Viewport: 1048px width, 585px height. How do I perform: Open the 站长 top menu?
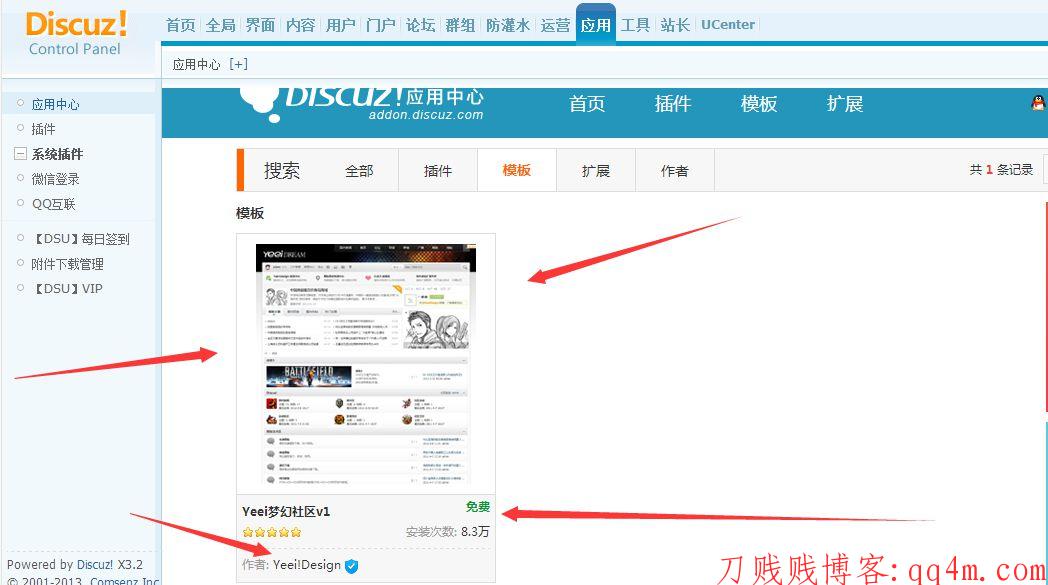coord(675,25)
